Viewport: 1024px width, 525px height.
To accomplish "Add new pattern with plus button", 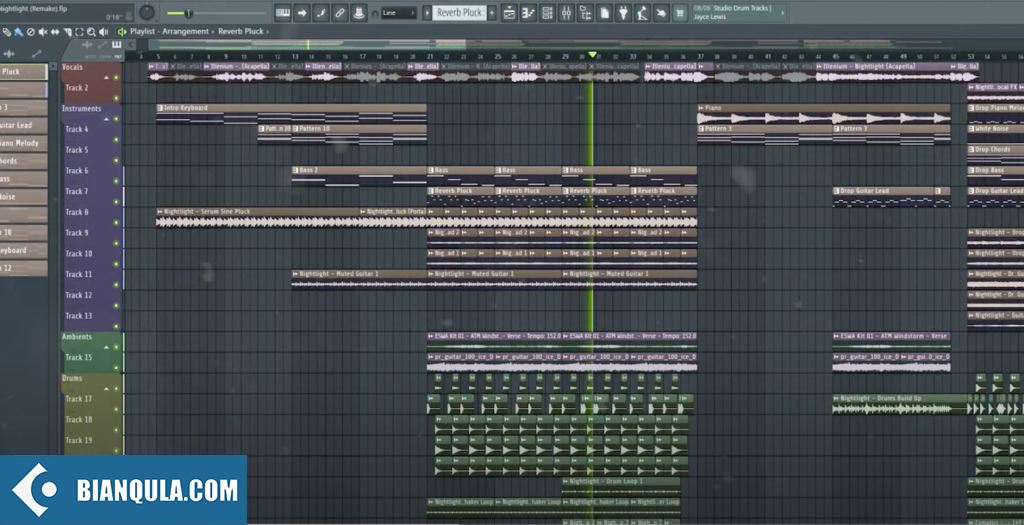I will 492,12.
